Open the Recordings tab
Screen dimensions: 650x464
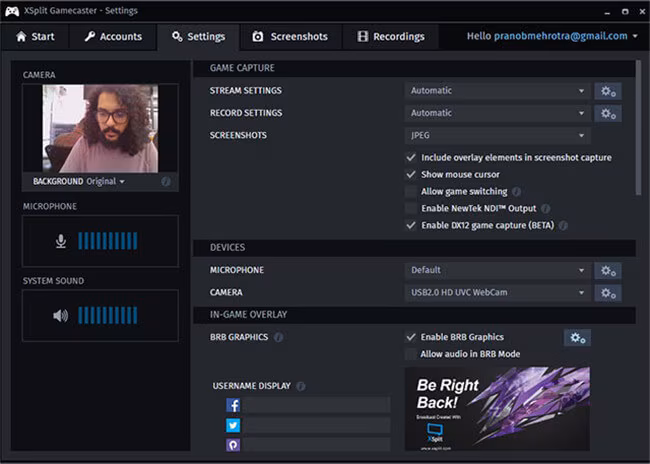[x=390, y=37]
